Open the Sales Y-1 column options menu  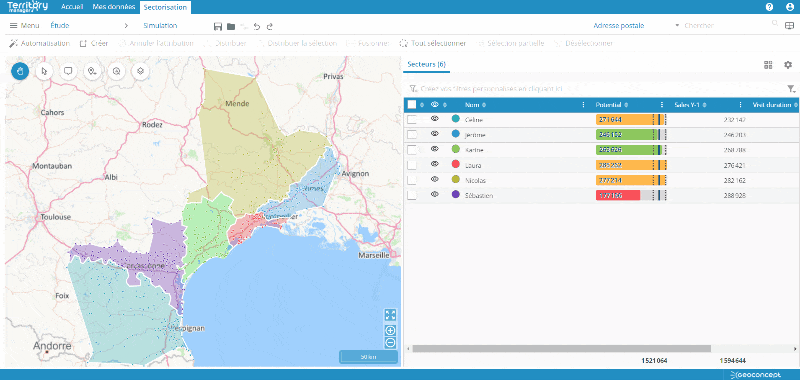pyautogui.click(x=740, y=105)
